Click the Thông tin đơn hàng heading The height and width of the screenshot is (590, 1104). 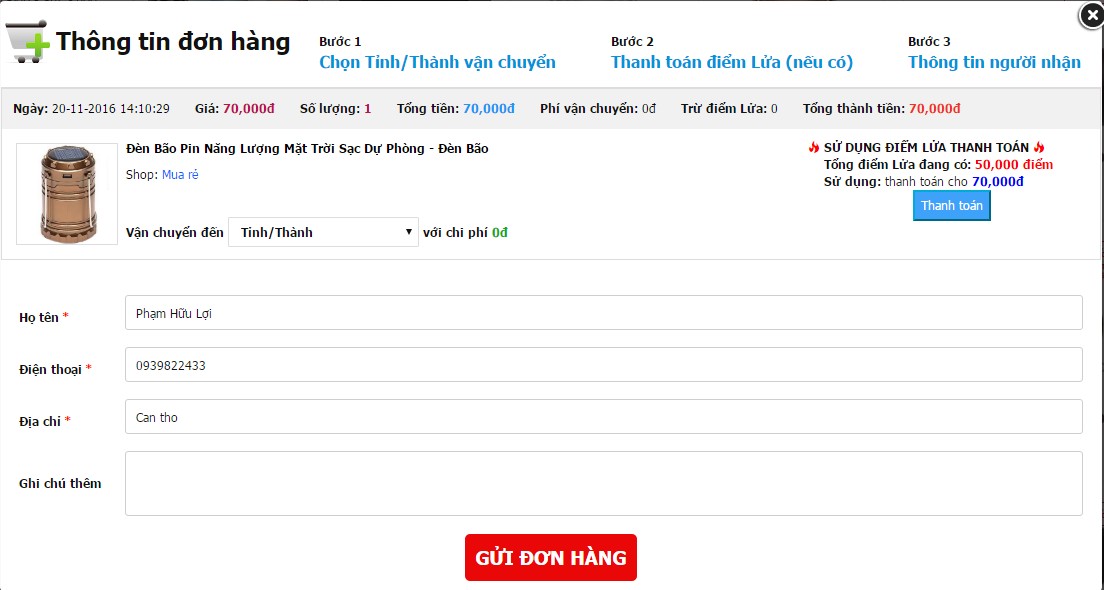tap(173, 42)
